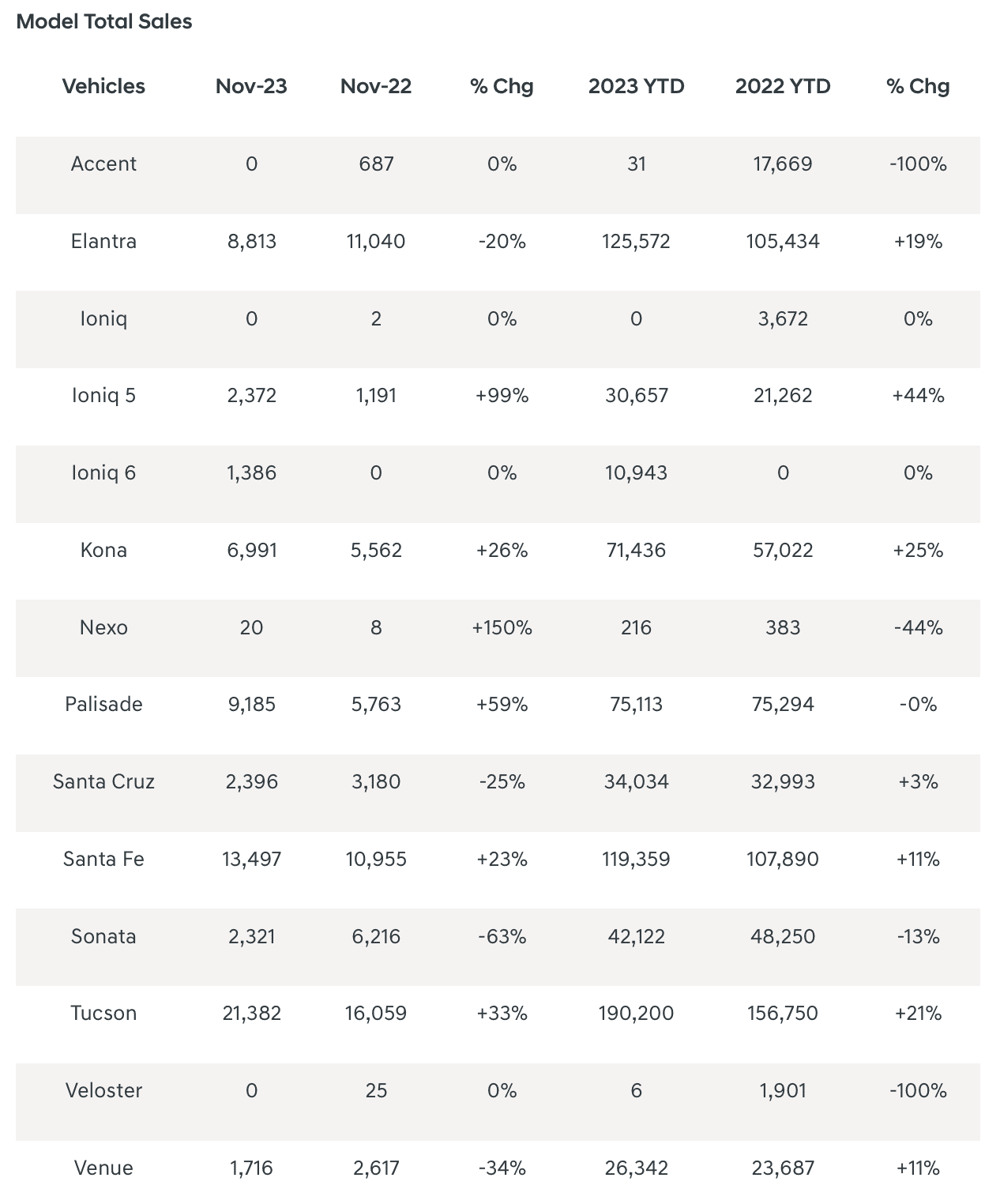Select the Venue row label
The width and height of the screenshot is (1000, 1204).
(103, 1168)
